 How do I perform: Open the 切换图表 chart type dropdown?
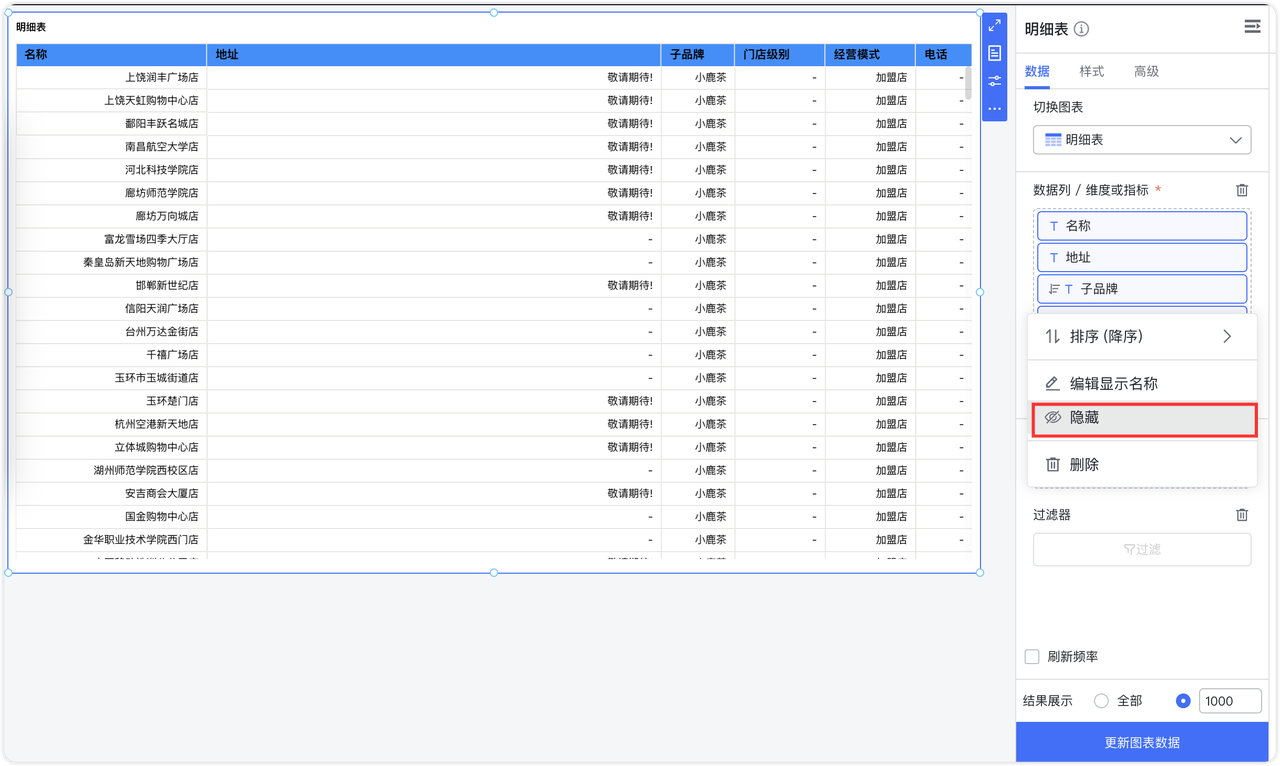coord(1142,140)
